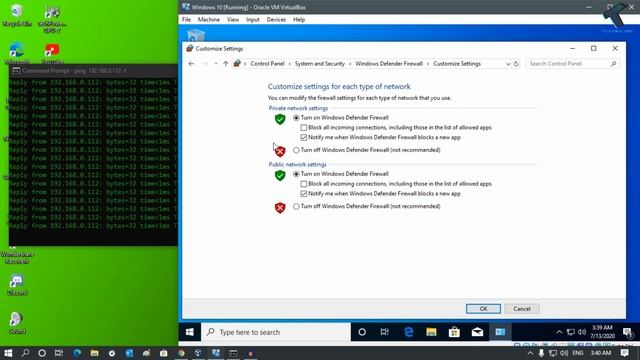Click Control Panel icon in guest taskbar
Viewport: 640px width, 360px height.
coord(500,332)
